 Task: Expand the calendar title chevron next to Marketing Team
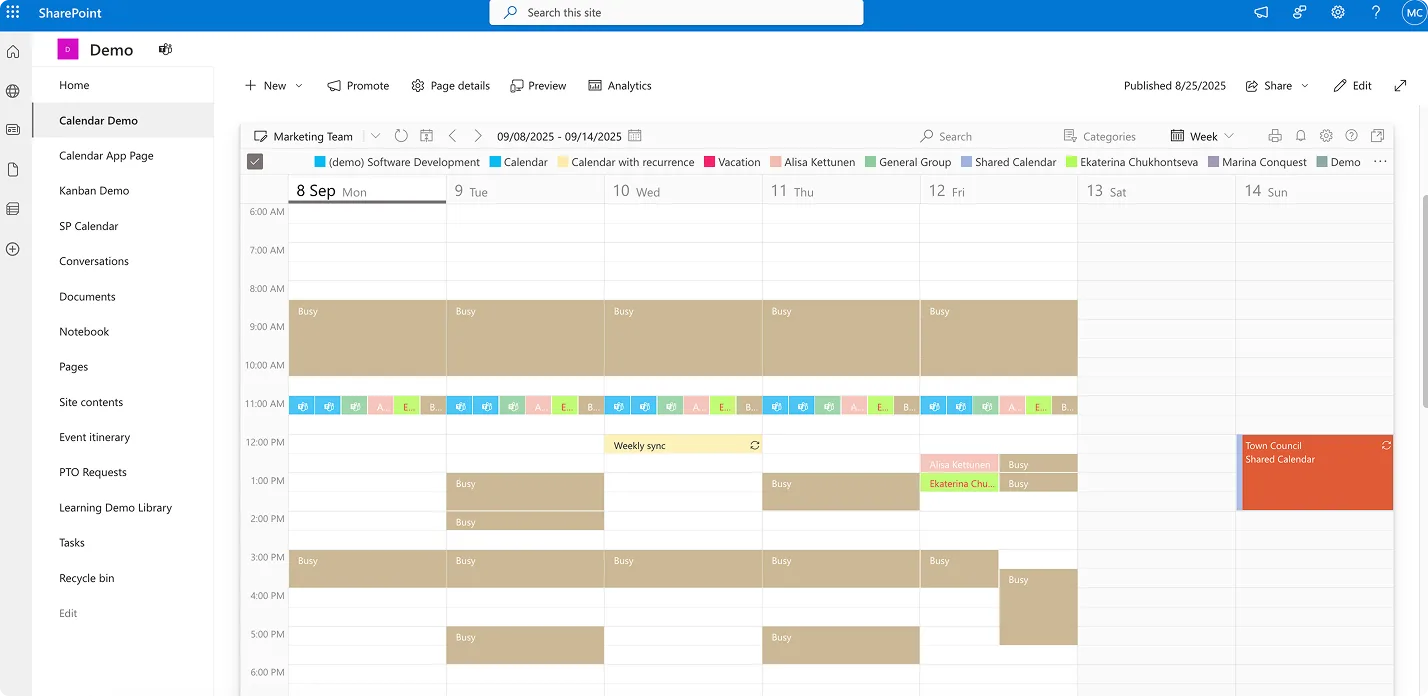click(375, 136)
